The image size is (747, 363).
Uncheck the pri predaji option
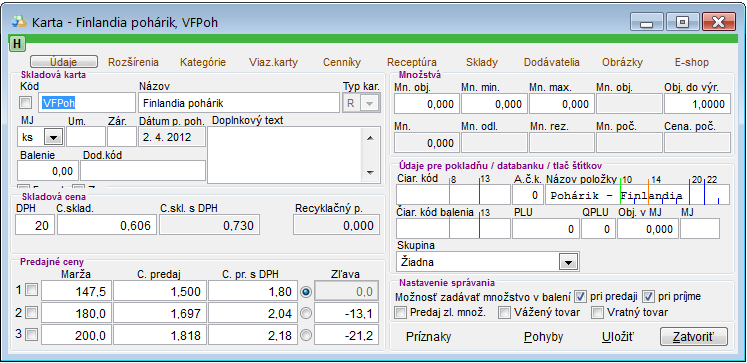(580, 296)
